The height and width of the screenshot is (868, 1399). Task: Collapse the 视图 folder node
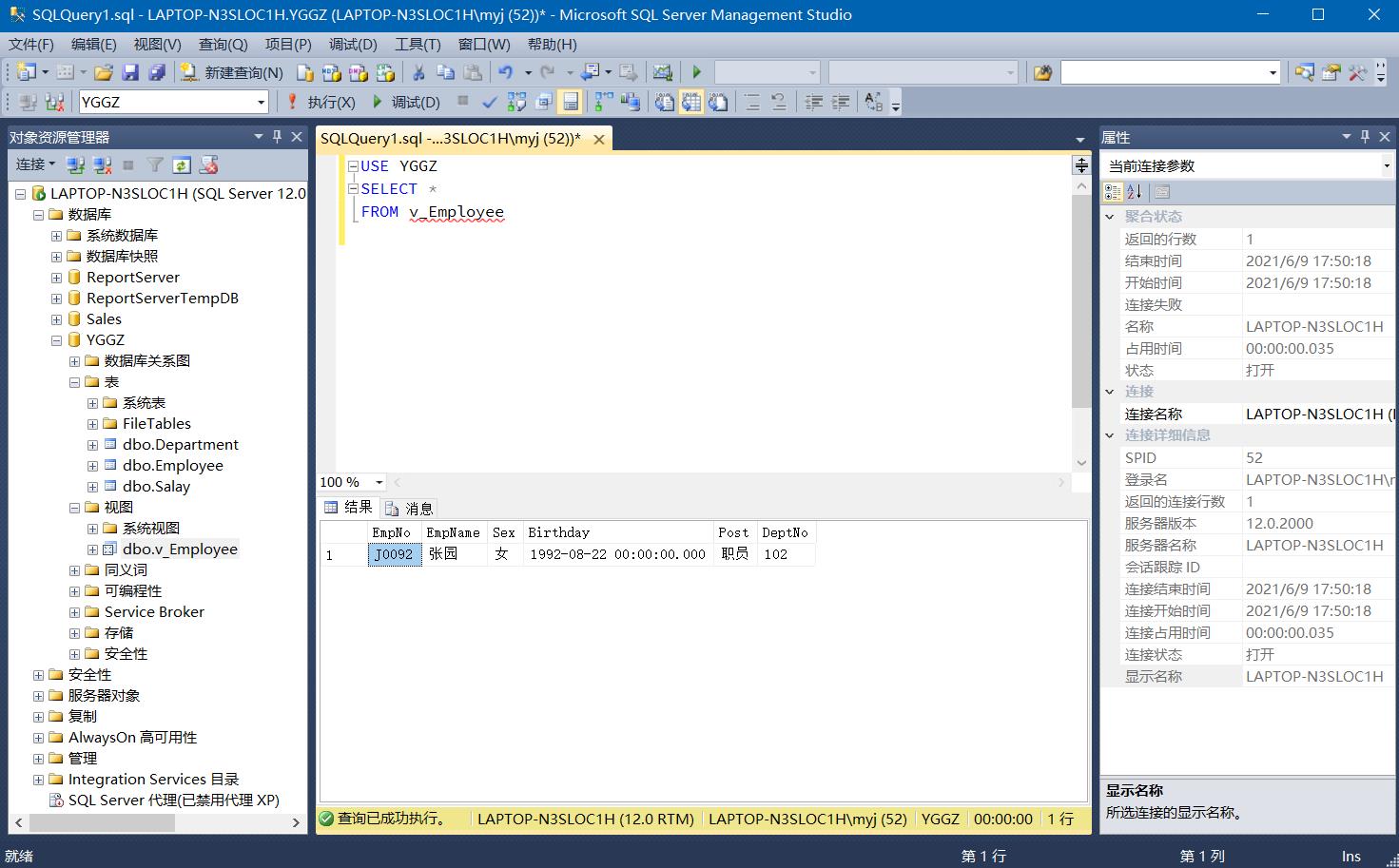74,508
